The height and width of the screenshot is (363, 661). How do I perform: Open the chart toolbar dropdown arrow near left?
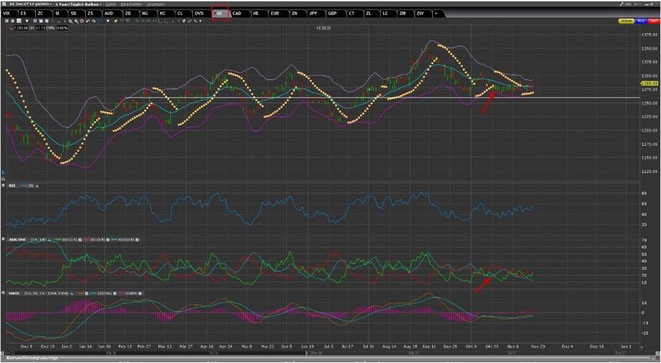(27, 21)
